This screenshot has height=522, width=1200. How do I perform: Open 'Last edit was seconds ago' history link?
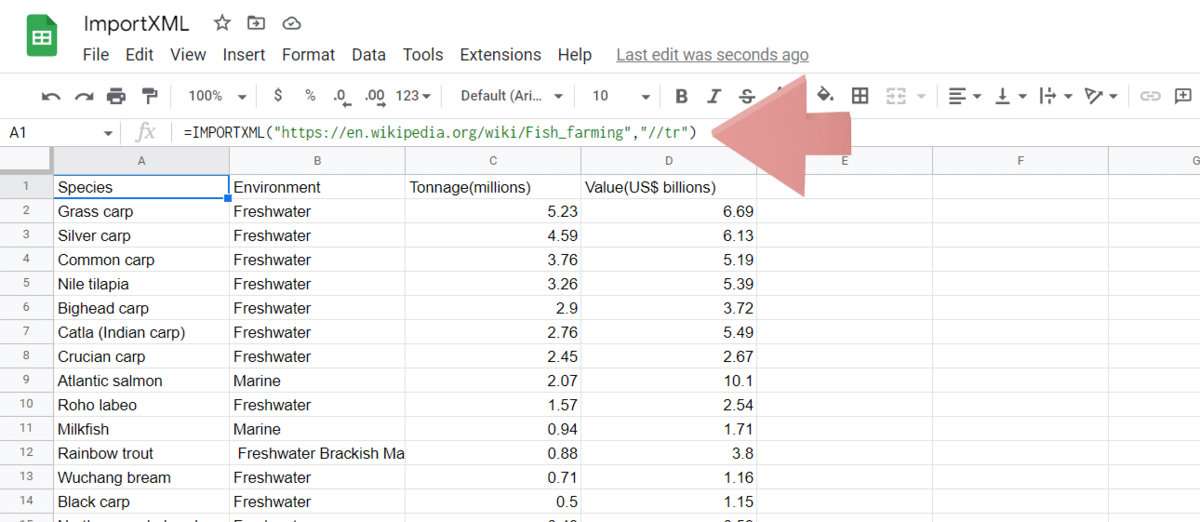712,55
